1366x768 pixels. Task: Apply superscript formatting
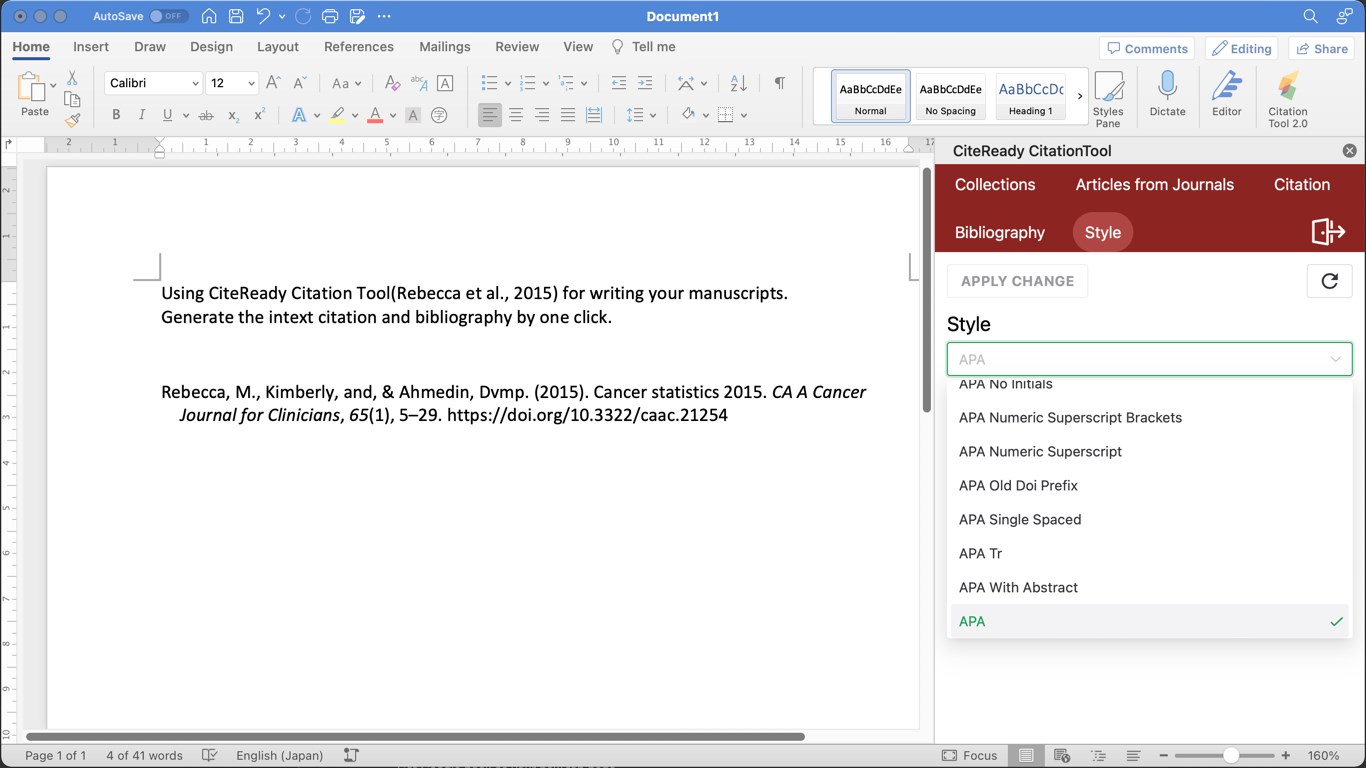coord(259,115)
